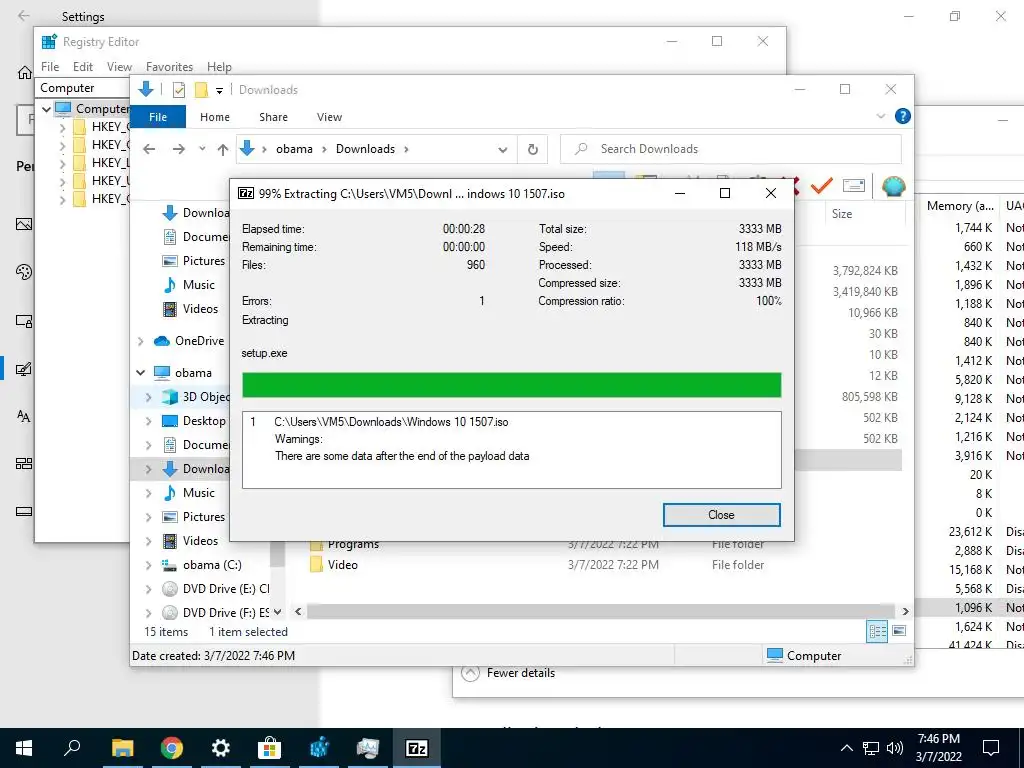Viewport: 1024px width, 768px height.
Task: Expand the Desktop tree node
Action: click(x=149, y=421)
